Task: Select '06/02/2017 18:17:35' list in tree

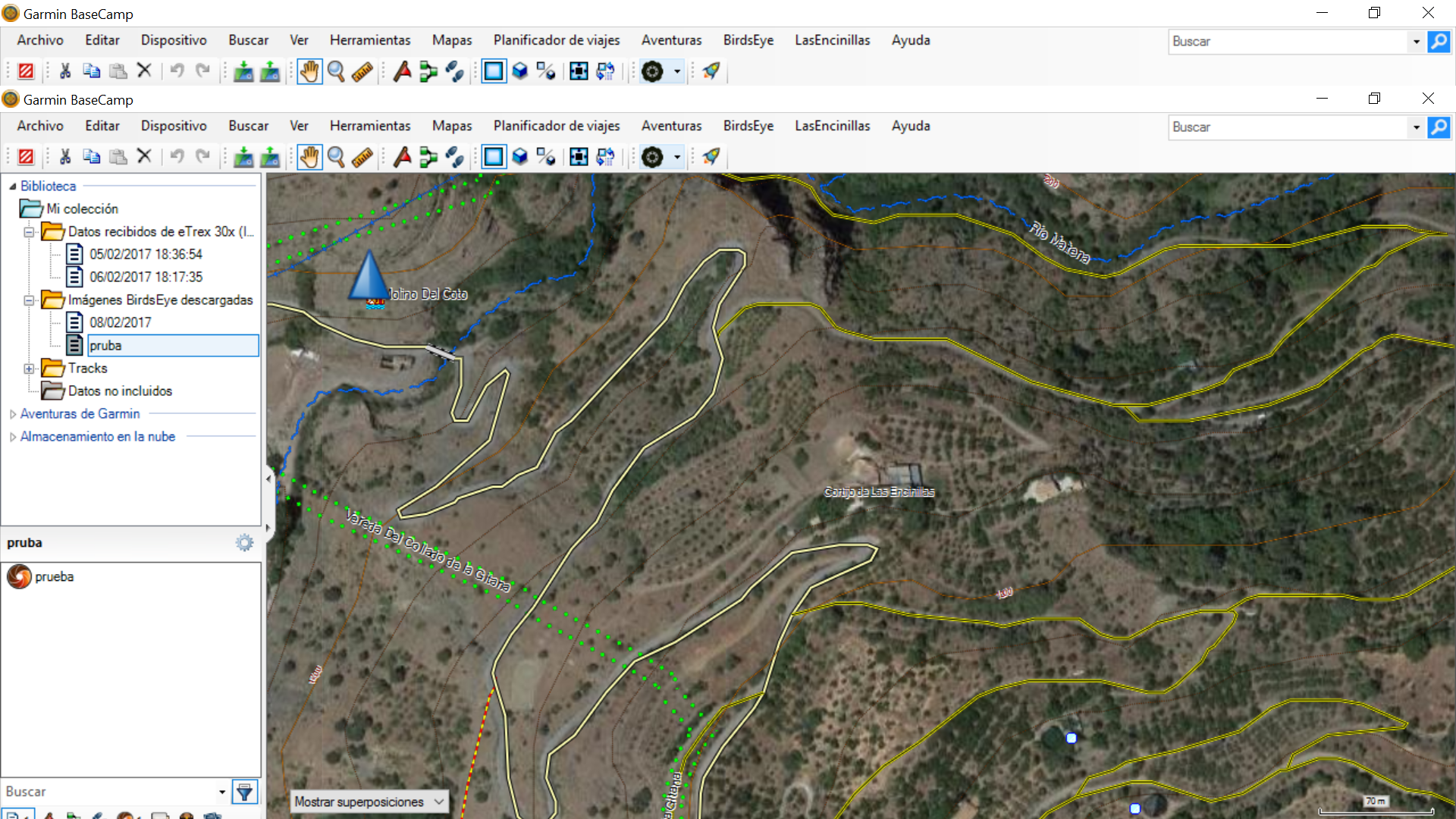Action: click(146, 277)
